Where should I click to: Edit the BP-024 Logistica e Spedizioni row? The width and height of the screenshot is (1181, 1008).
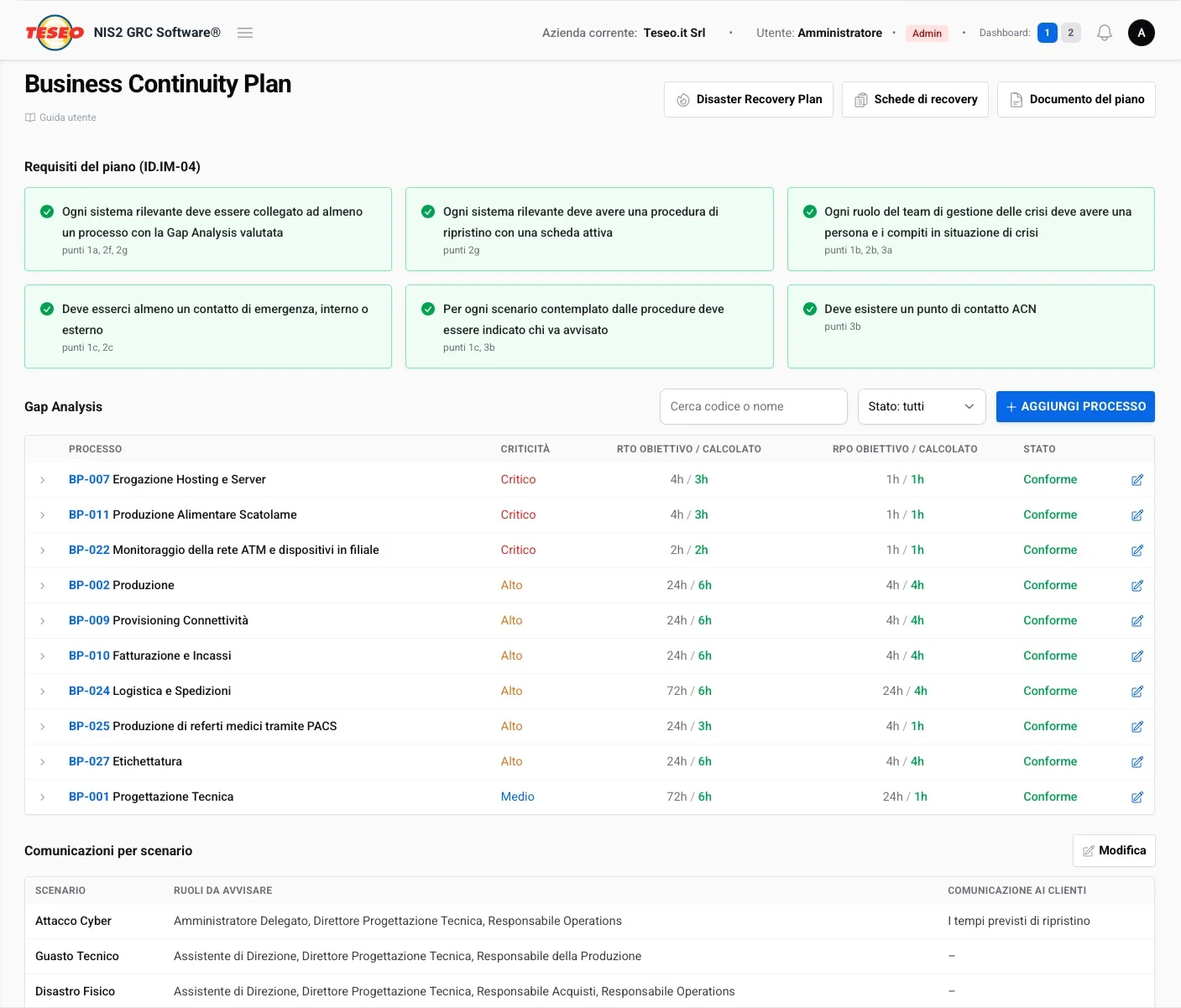(1137, 692)
